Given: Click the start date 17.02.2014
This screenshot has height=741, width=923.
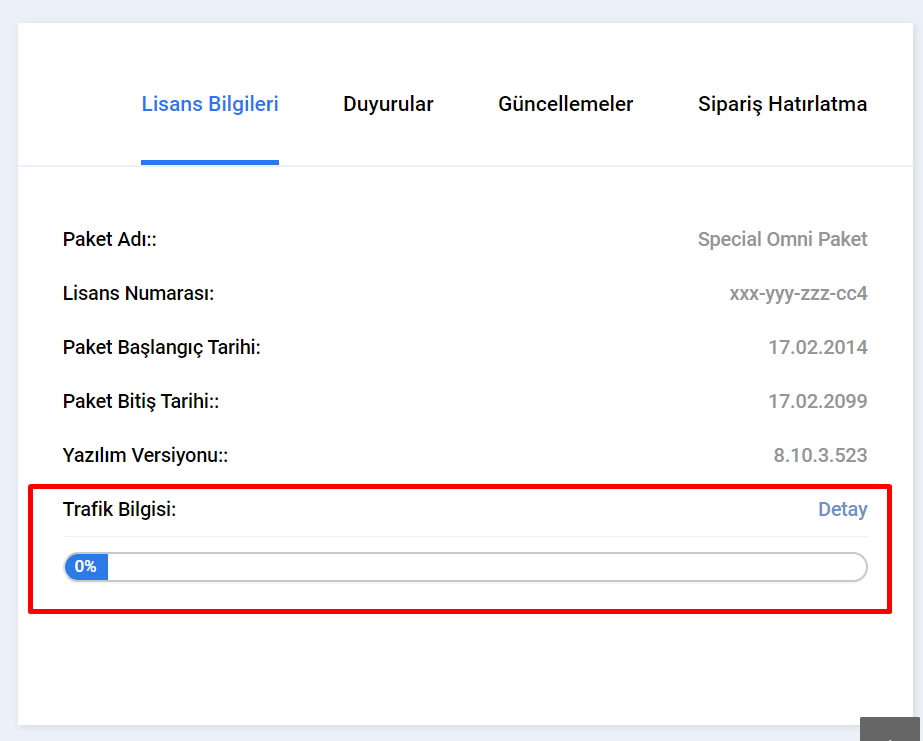Looking at the screenshot, I should (x=818, y=347).
